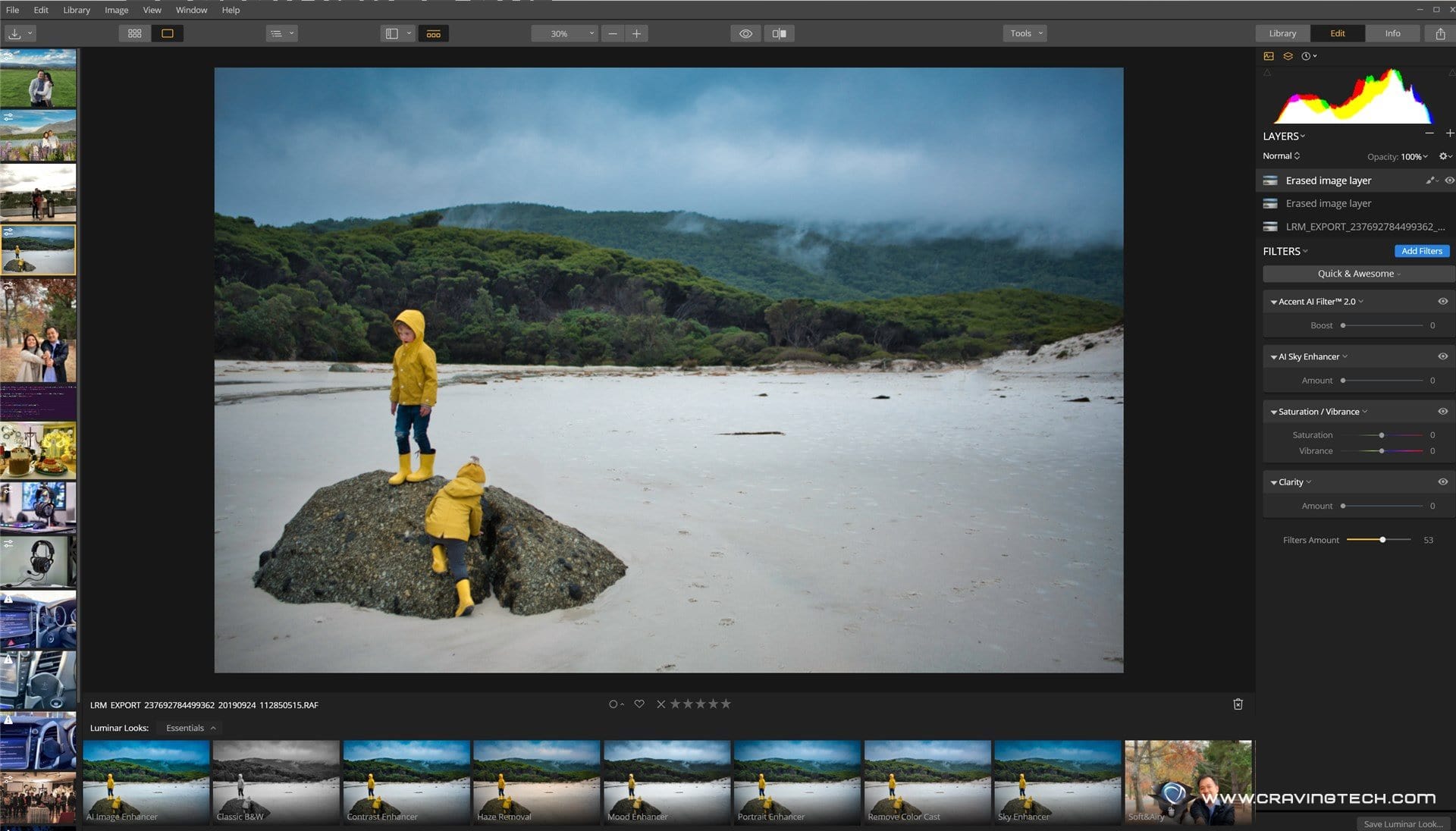The width and height of the screenshot is (1456, 831).
Task: Click the quick preview eye icon
Action: [745, 33]
